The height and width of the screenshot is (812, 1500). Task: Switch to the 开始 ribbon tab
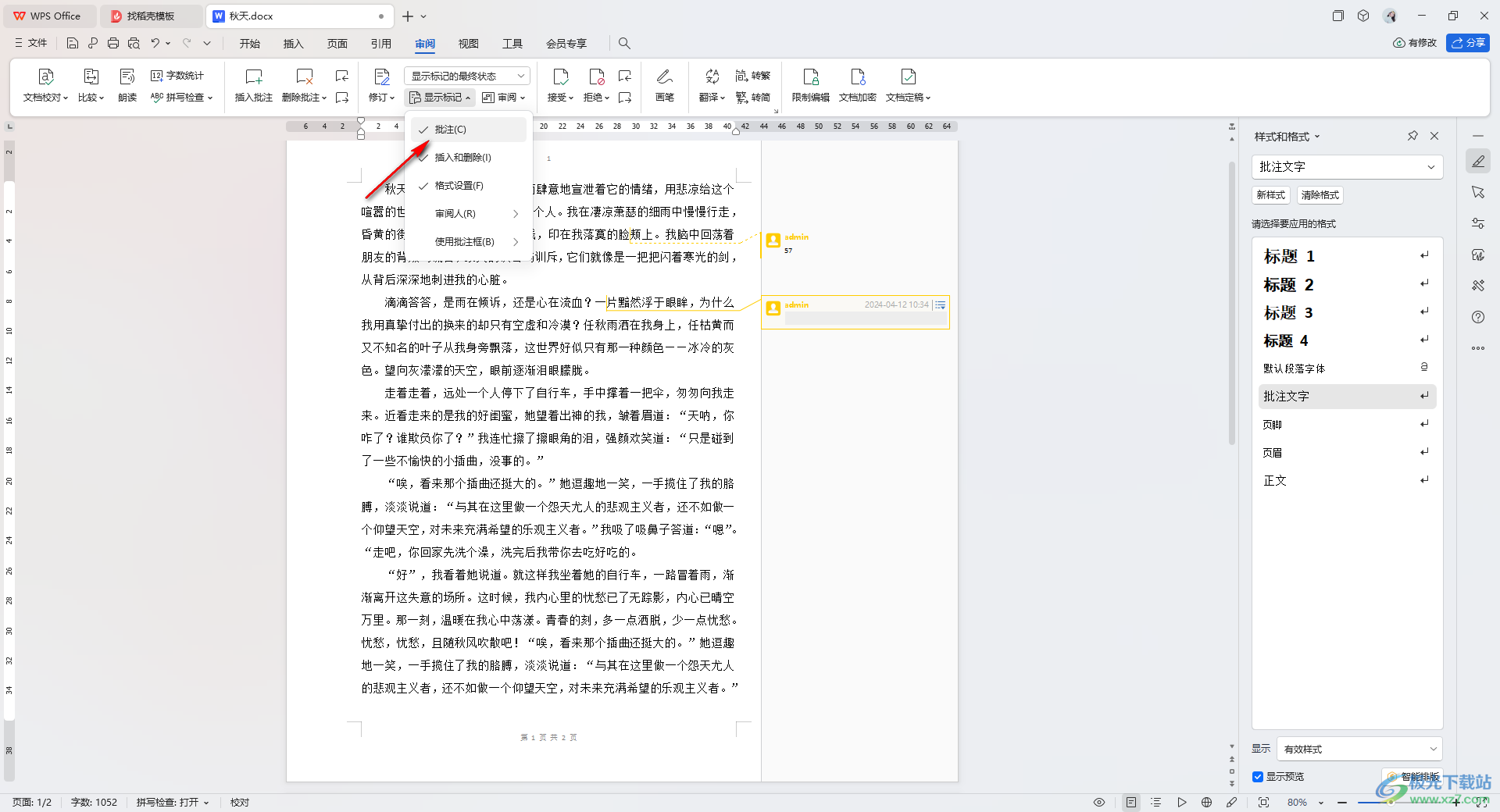[x=250, y=44]
